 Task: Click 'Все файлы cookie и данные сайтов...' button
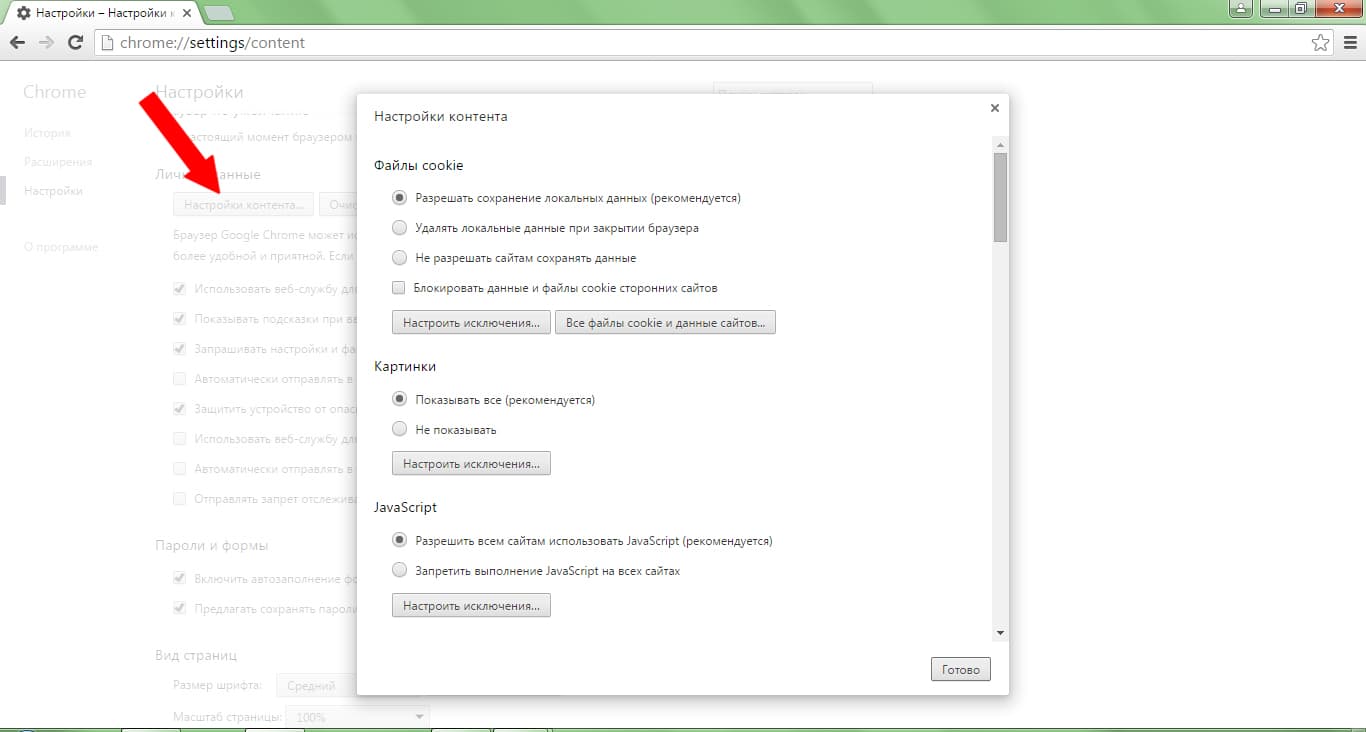(665, 323)
